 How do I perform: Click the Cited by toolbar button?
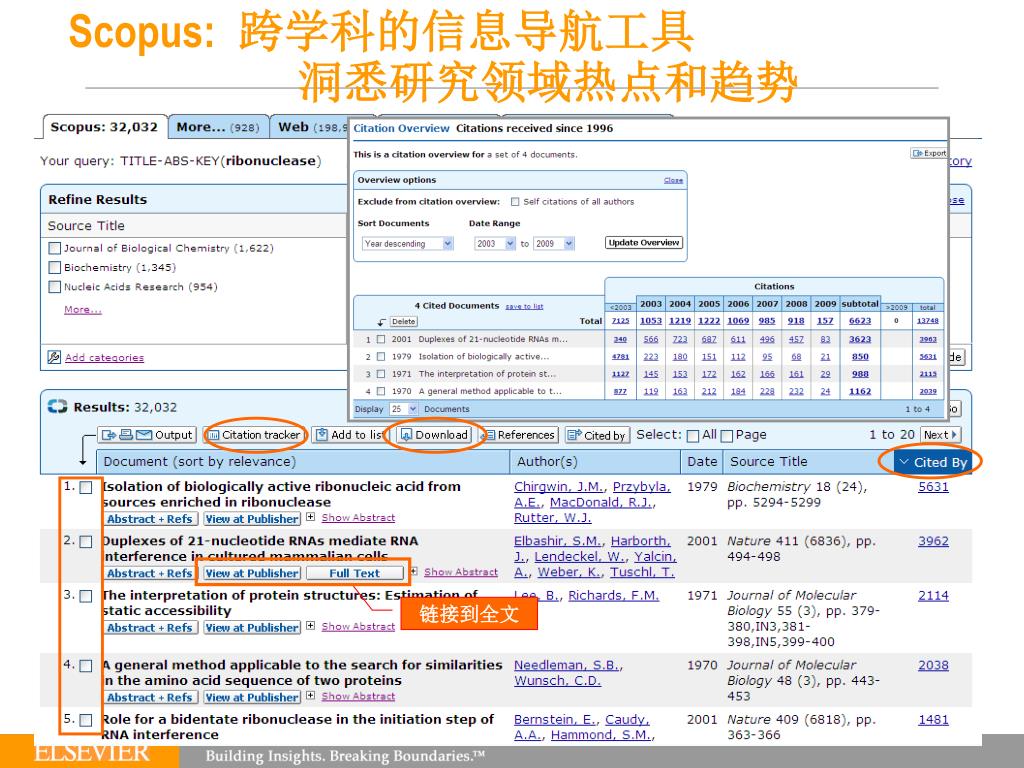pos(597,435)
